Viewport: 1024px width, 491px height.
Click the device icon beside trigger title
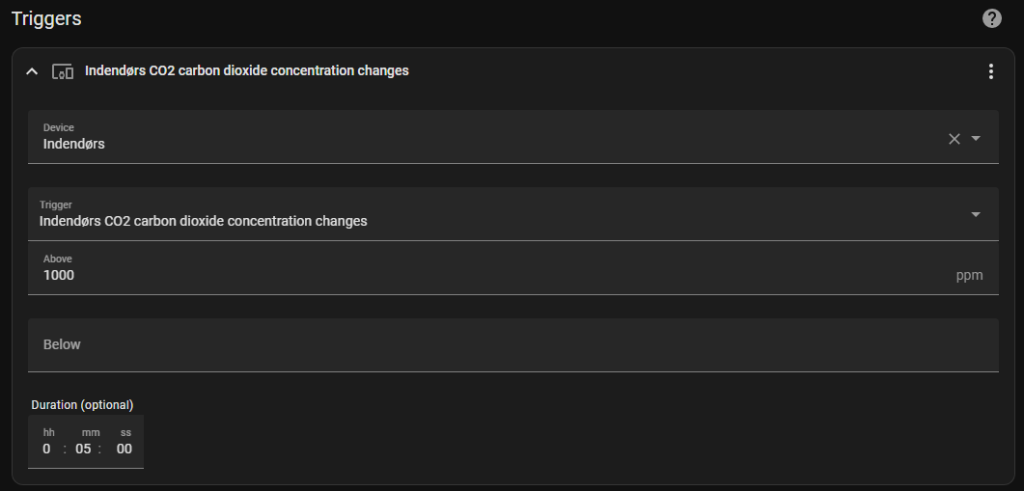click(x=62, y=71)
